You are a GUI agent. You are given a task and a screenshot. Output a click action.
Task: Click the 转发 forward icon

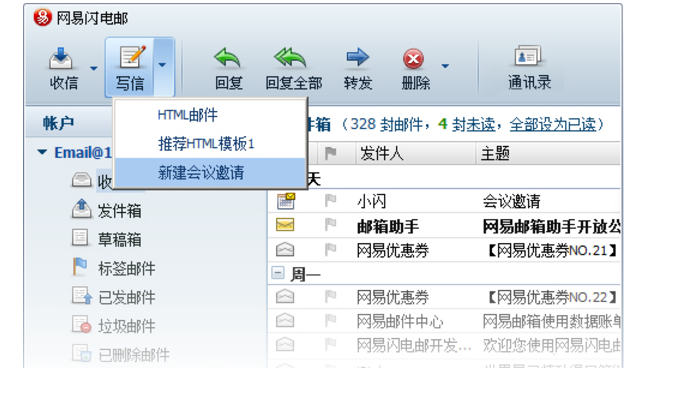pos(357,57)
